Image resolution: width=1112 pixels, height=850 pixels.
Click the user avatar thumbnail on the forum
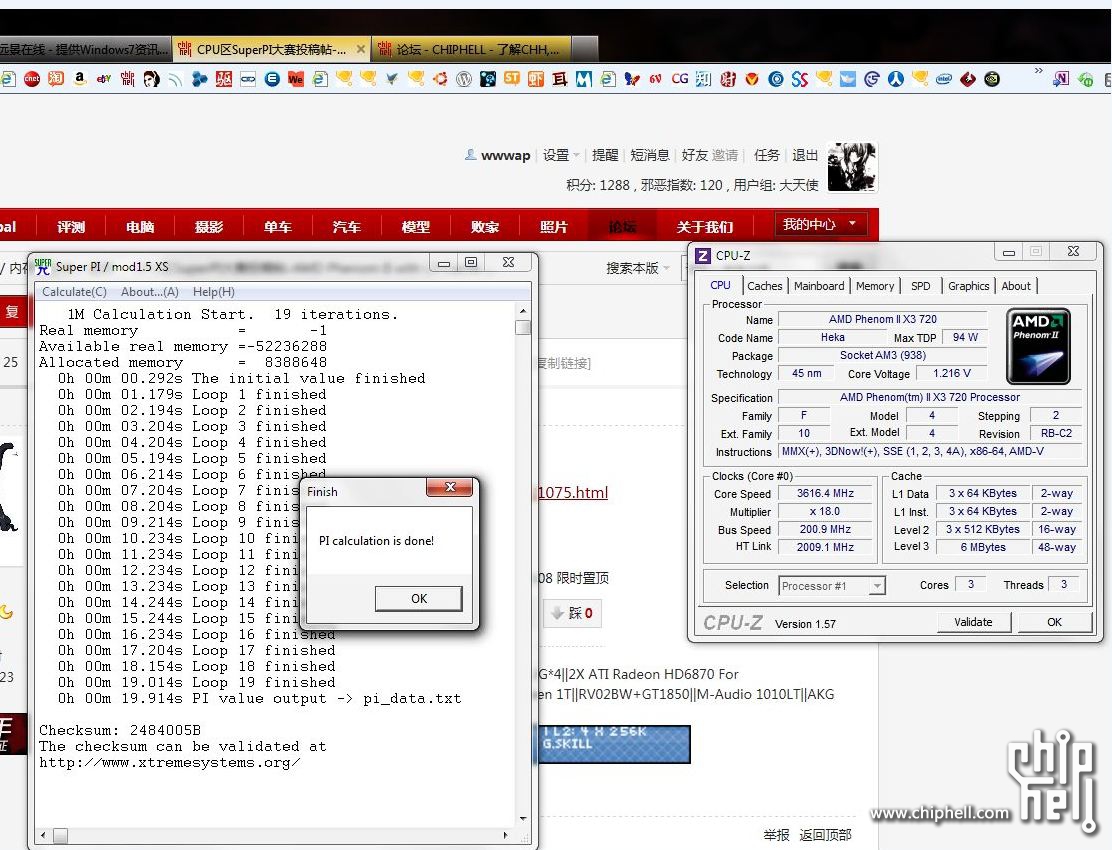click(x=851, y=167)
